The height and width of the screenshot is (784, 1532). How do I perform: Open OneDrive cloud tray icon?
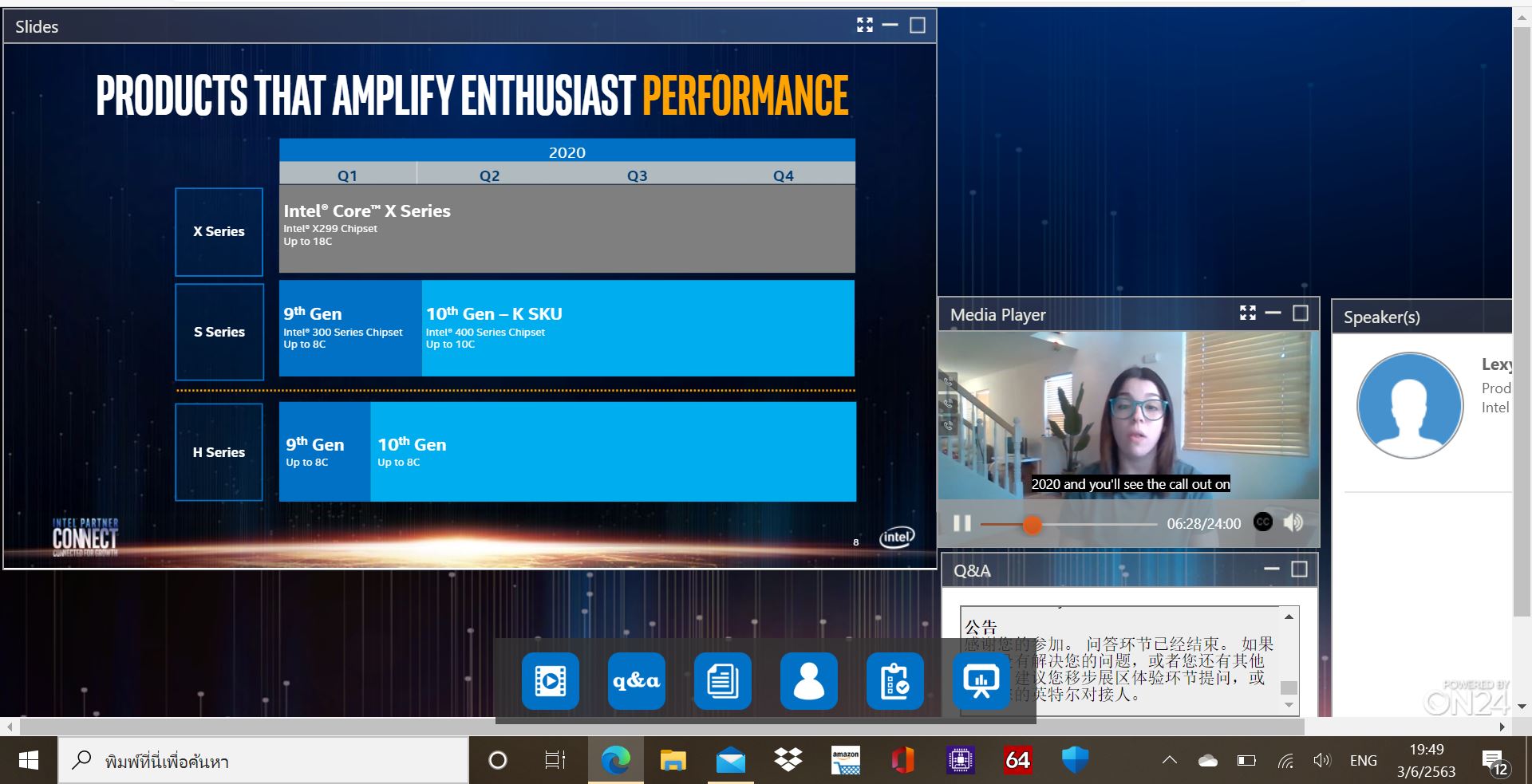tap(1208, 761)
